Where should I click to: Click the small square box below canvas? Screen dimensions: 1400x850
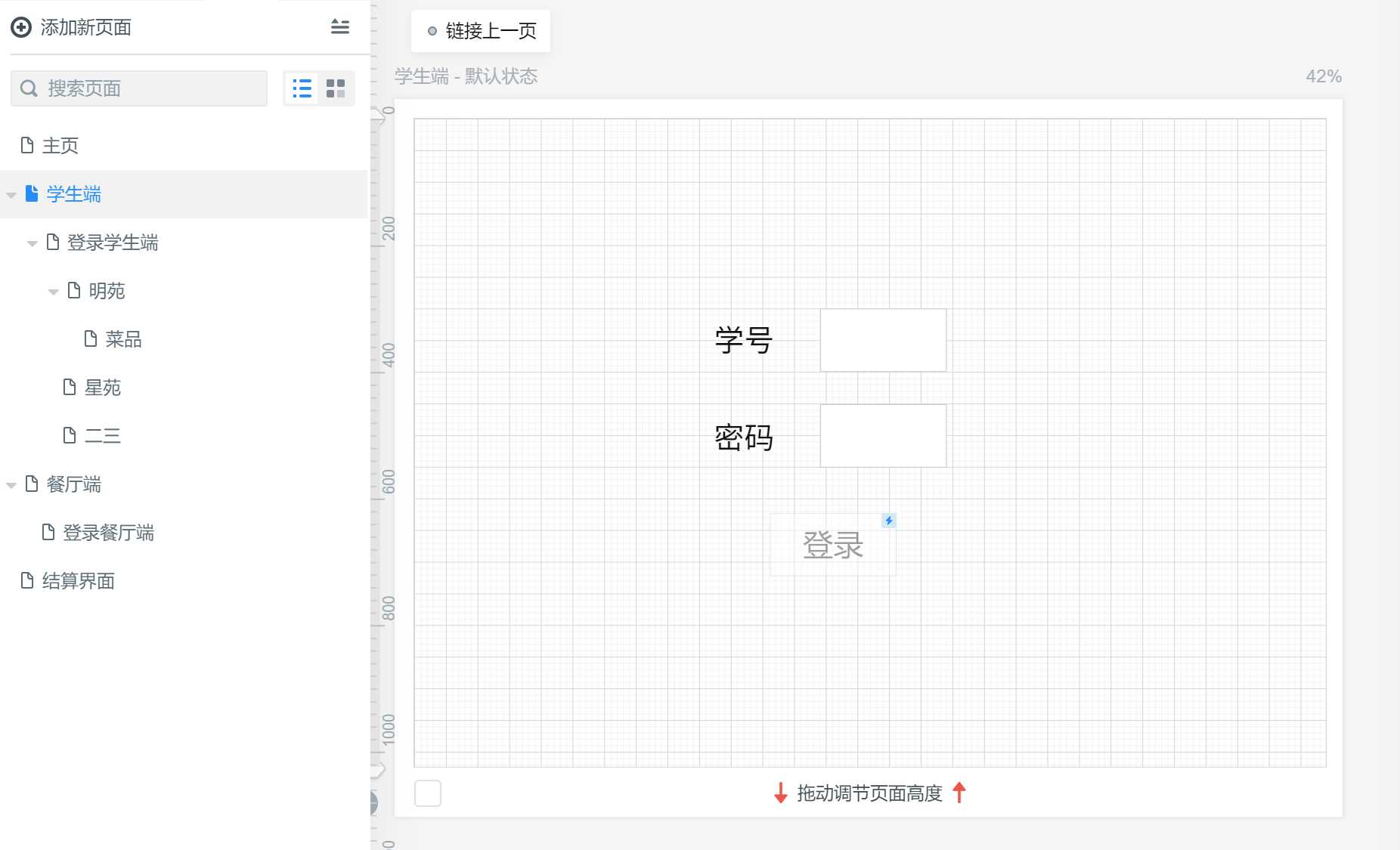428,793
